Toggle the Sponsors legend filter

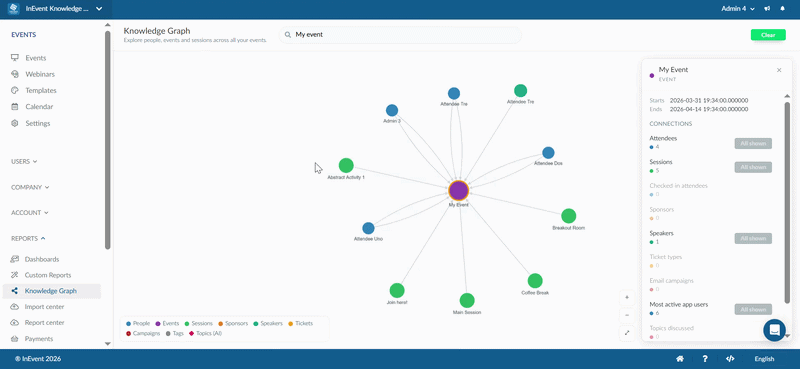tap(233, 324)
